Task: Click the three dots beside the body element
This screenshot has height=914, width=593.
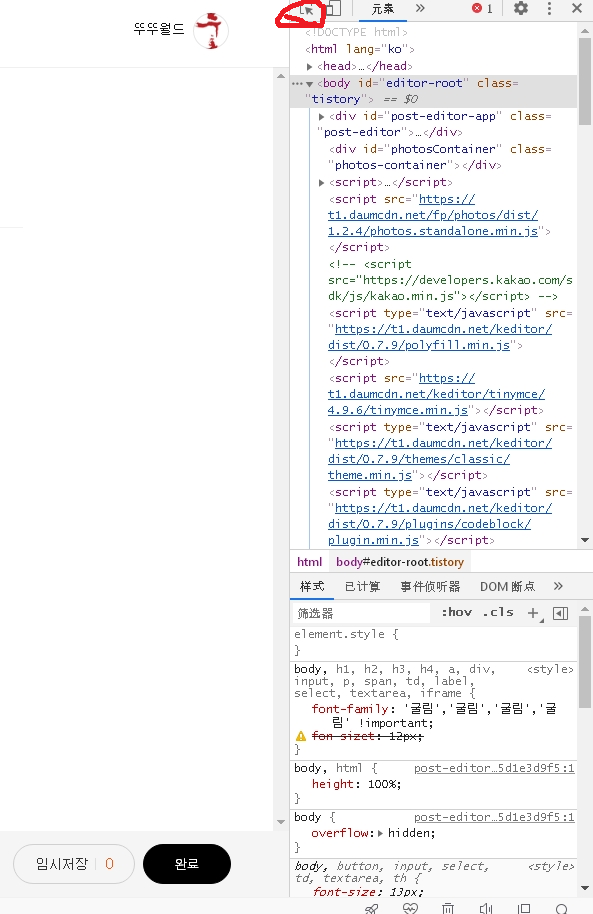Action: pos(297,83)
